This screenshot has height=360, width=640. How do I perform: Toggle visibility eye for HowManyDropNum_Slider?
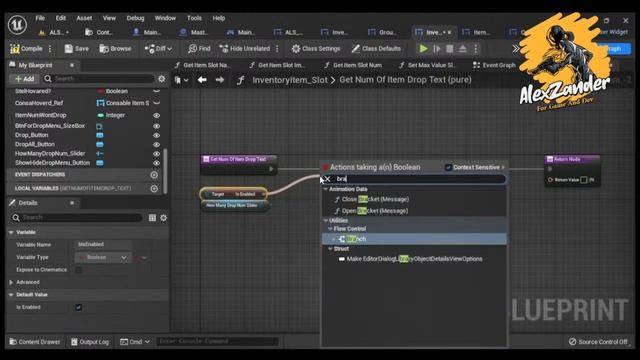(x=156, y=154)
